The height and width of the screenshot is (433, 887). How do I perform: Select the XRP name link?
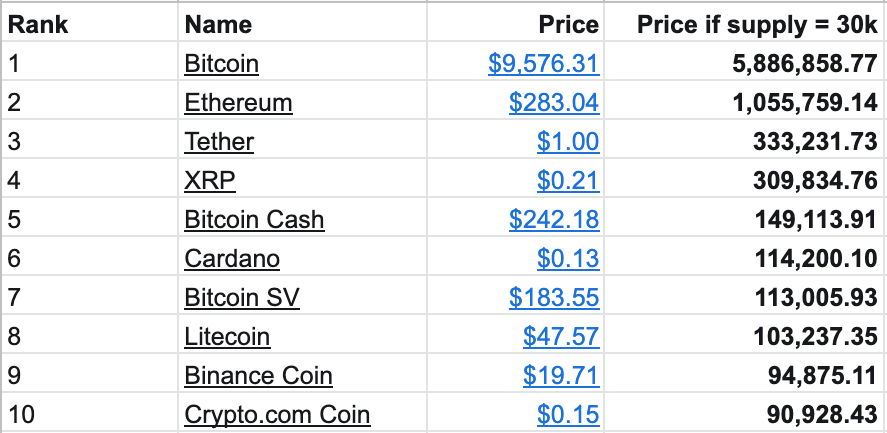(209, 181)
